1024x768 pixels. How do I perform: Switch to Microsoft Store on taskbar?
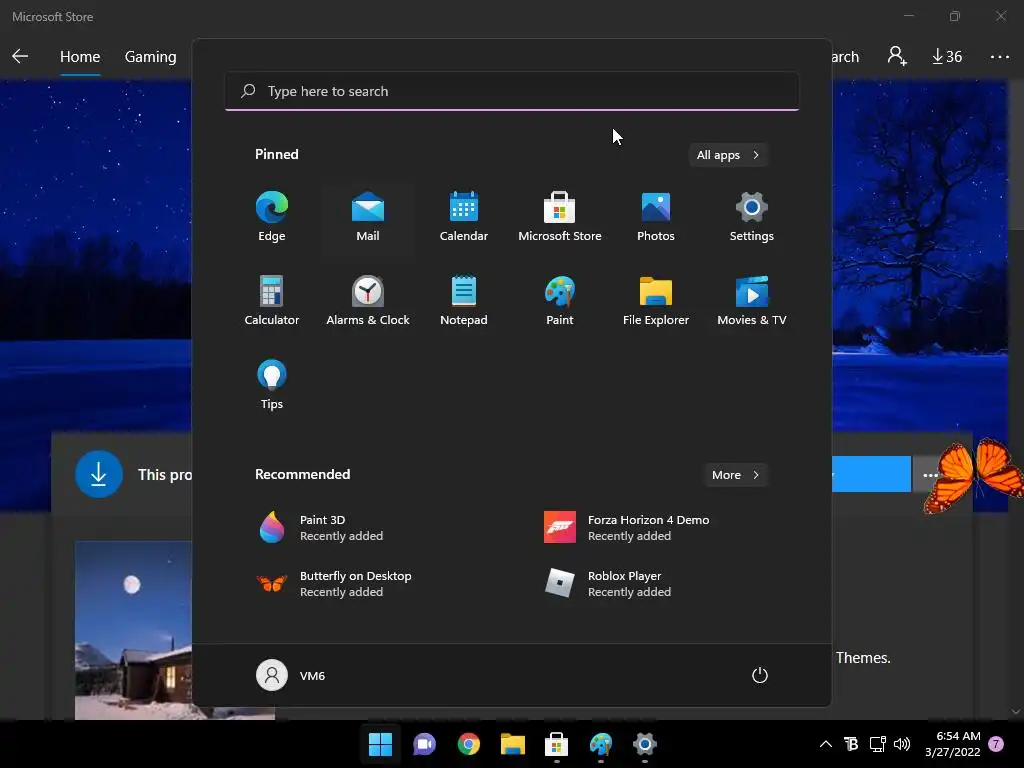(556, 744)
